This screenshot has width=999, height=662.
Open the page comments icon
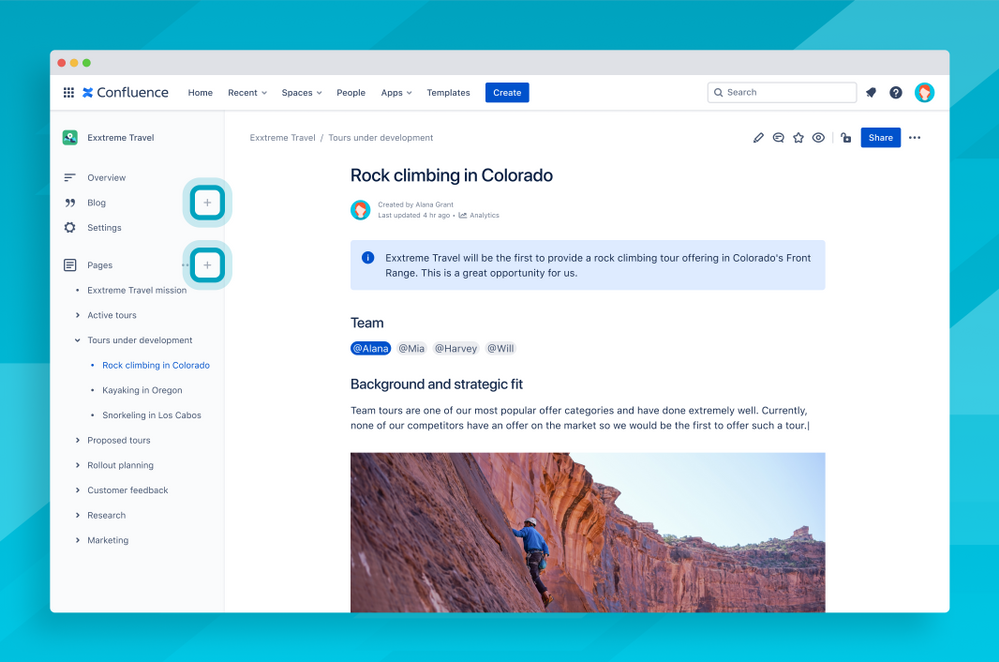[x=778, y=138]
